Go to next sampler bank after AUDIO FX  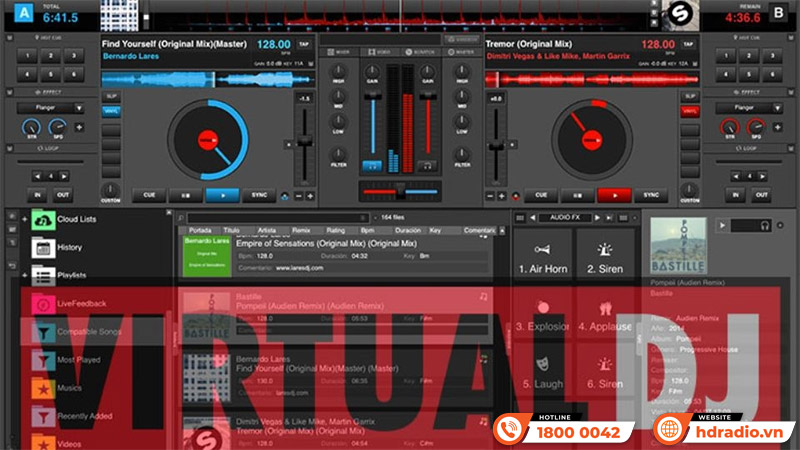[597, 218]
